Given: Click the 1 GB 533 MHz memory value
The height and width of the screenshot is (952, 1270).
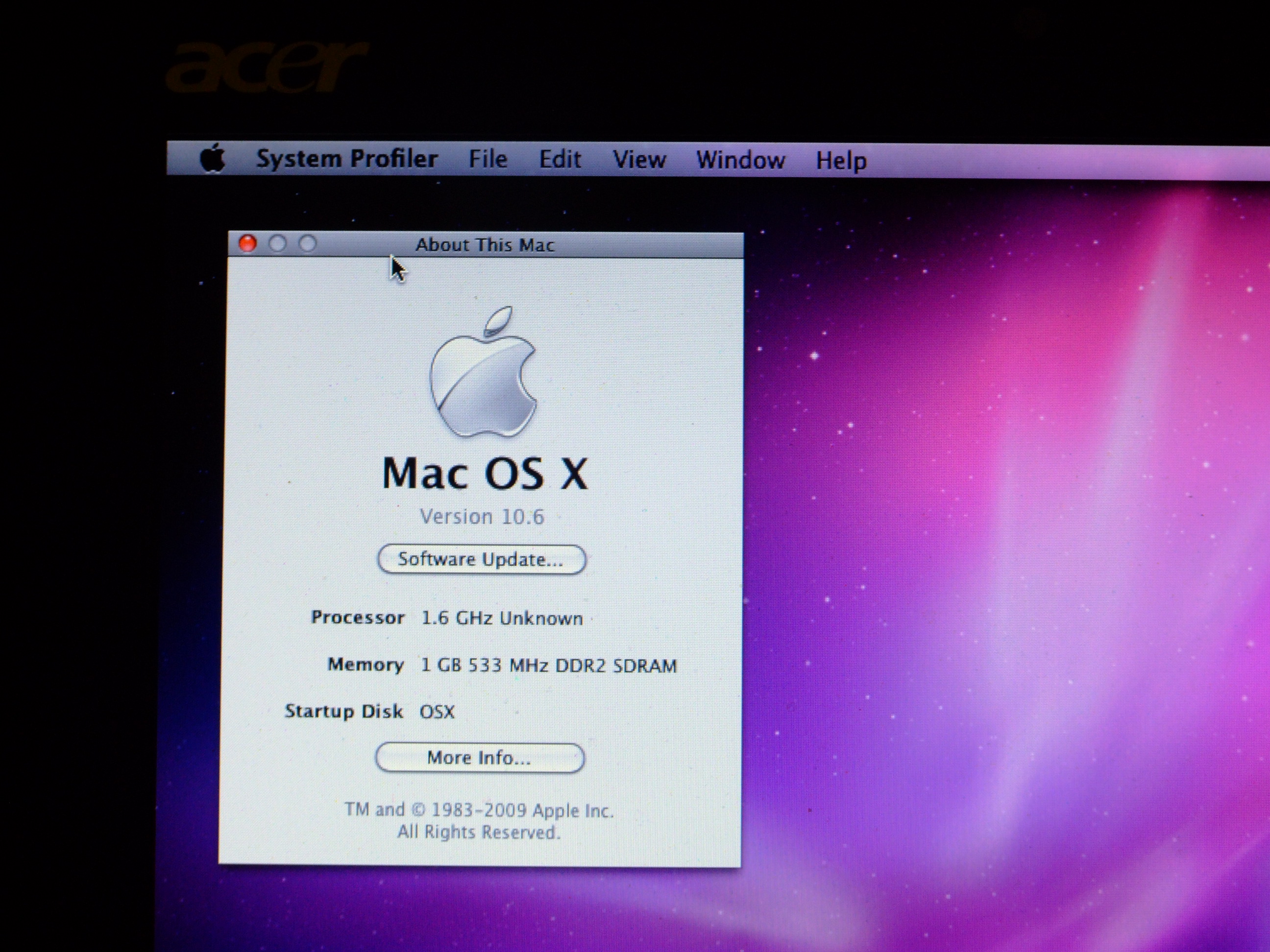Looking at the screenshot, I should click(548, 665).
